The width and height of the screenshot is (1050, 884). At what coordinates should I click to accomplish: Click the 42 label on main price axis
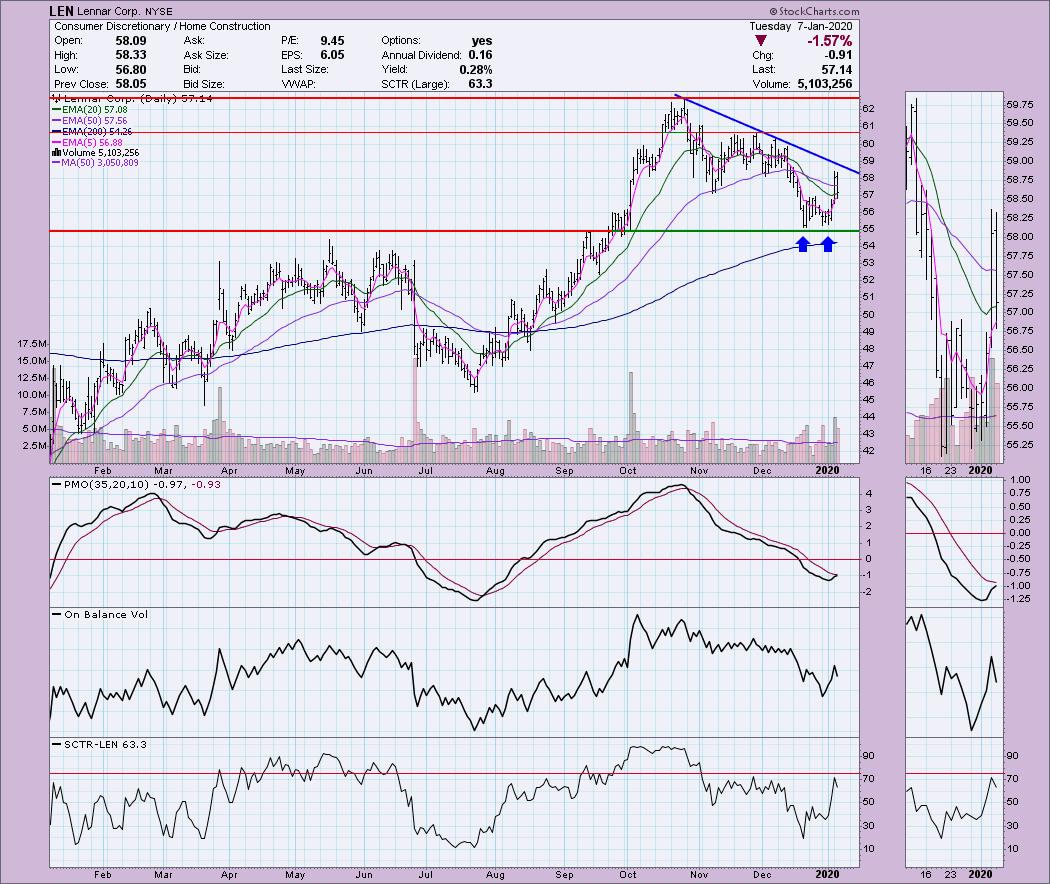[x=869, y=451]
